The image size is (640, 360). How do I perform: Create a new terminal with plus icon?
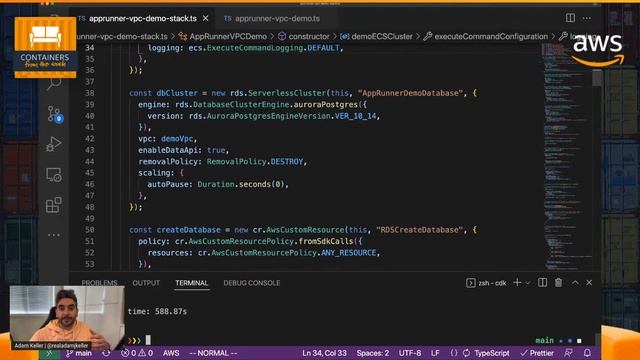pyautogui.click(x=517, y=282)
